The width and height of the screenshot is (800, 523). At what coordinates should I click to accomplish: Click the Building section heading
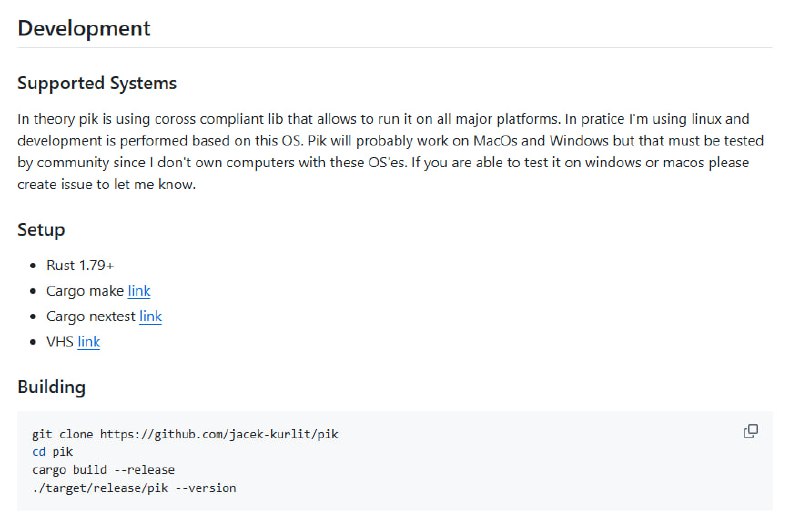pos(52,387)
